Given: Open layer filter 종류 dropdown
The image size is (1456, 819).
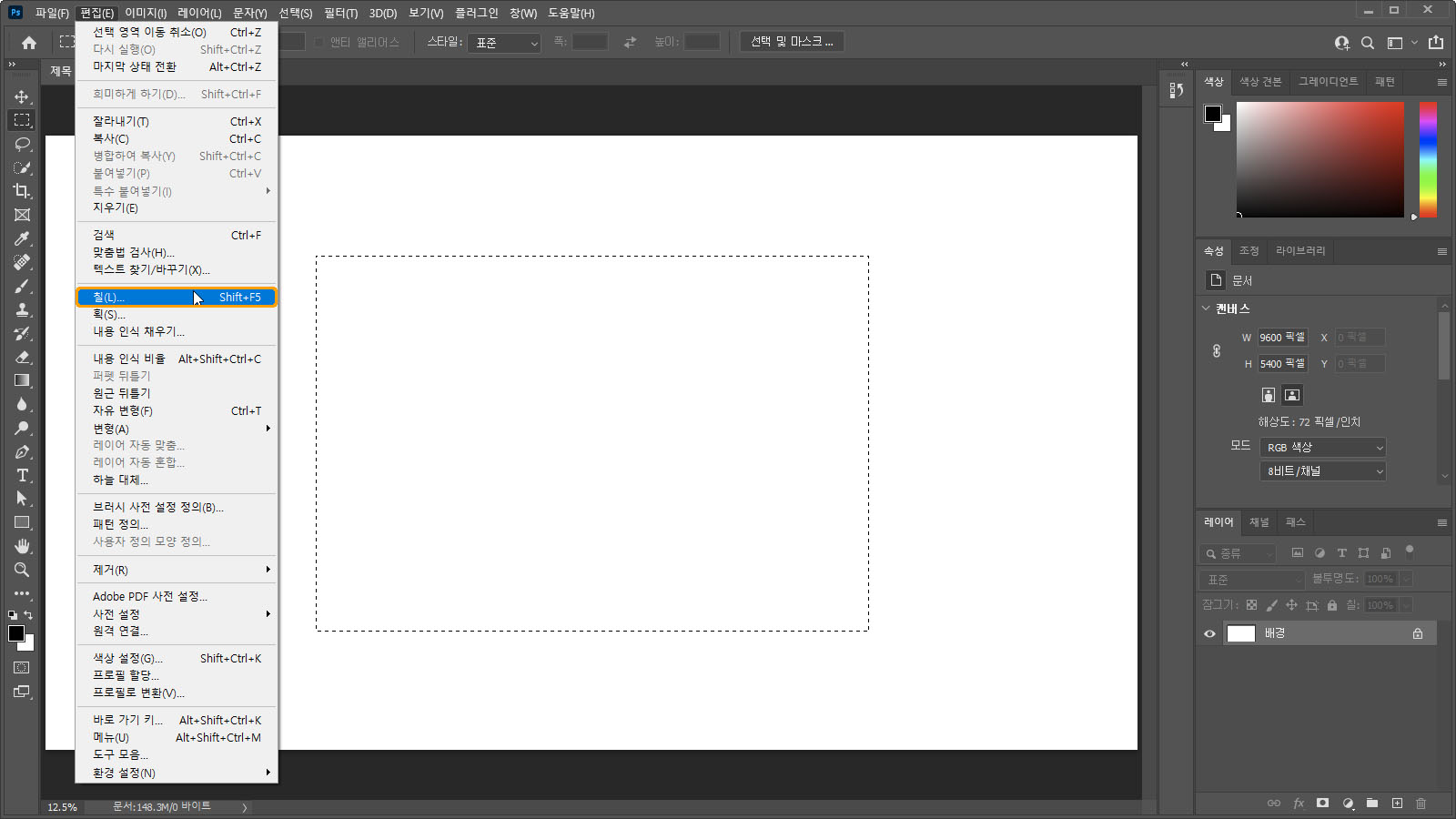Looking at the screenshot, I should click(1238, 553).
